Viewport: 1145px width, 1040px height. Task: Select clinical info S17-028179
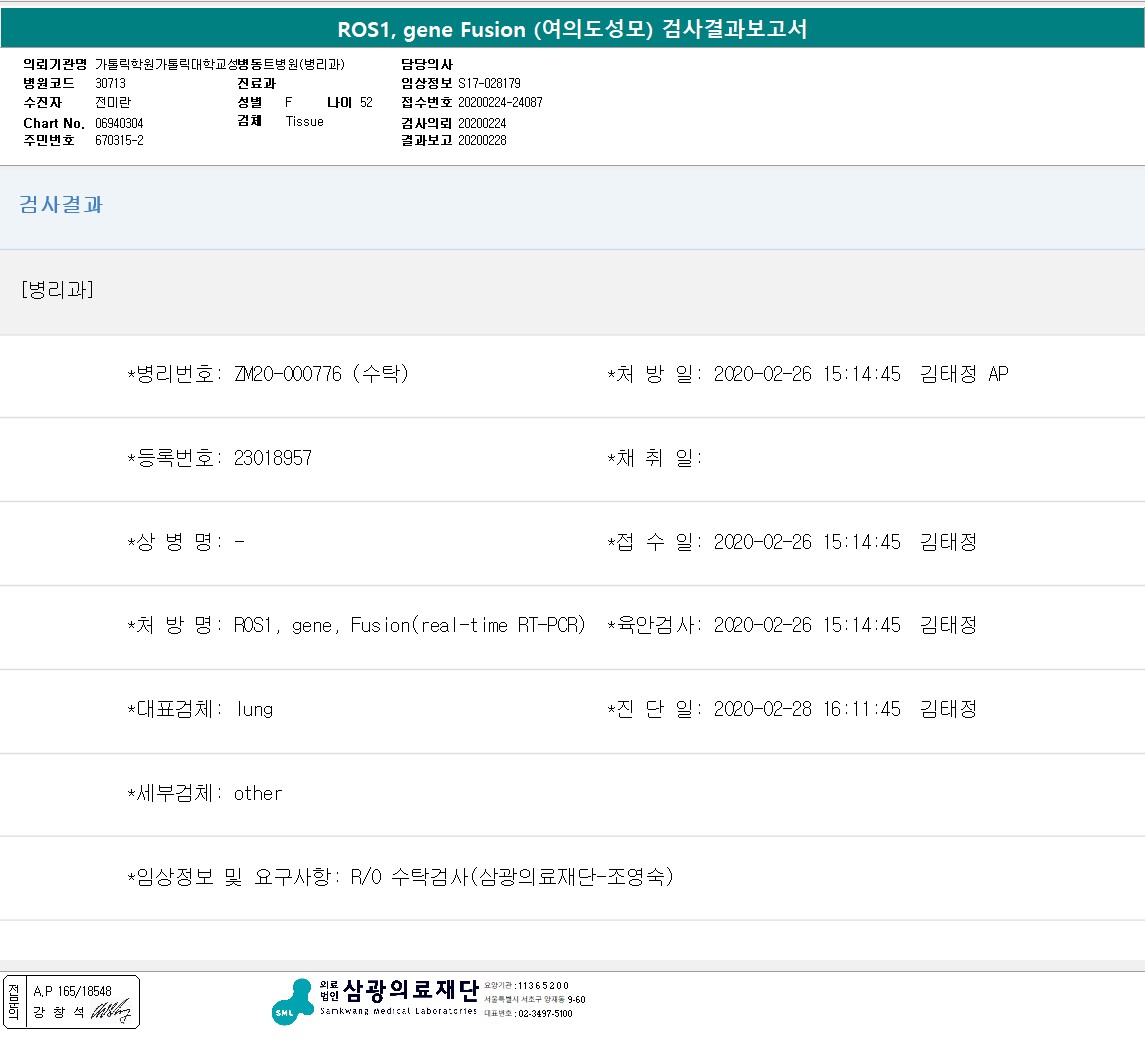(x=489, y=83)
